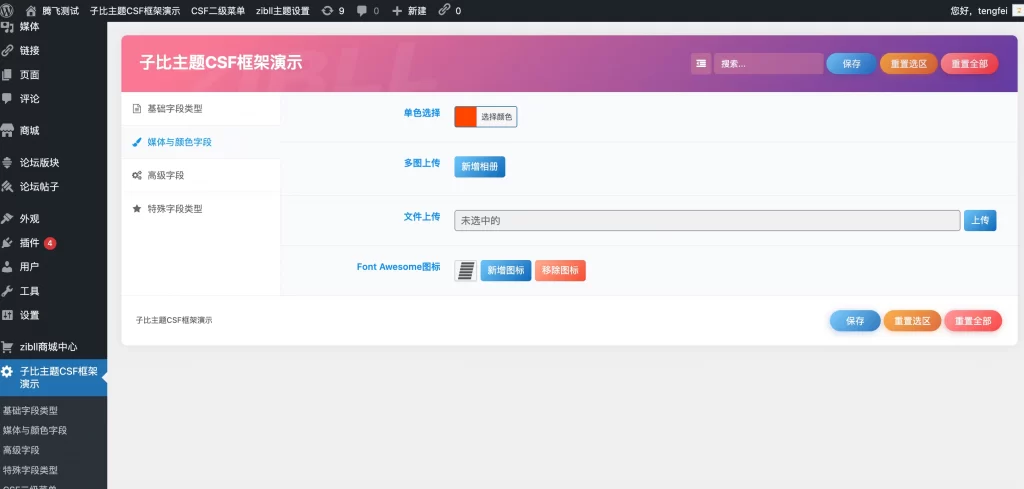
Task: Click the Font Awesome icon preview
Action: [465, 271]
